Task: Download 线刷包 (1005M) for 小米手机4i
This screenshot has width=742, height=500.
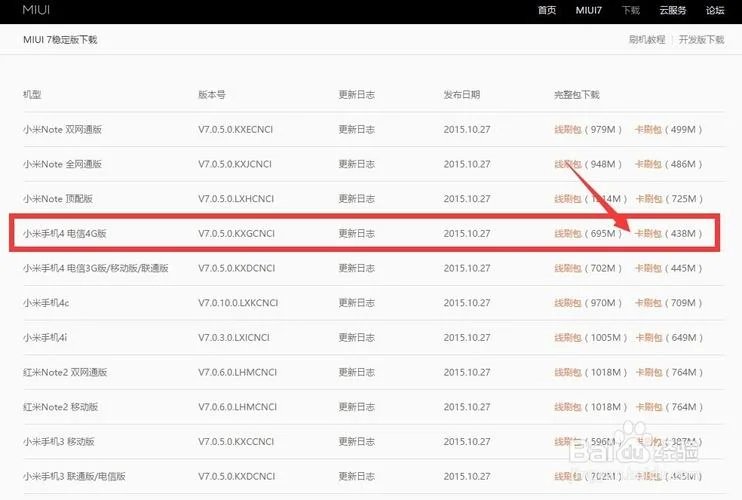Action: (x=567, y=338)
